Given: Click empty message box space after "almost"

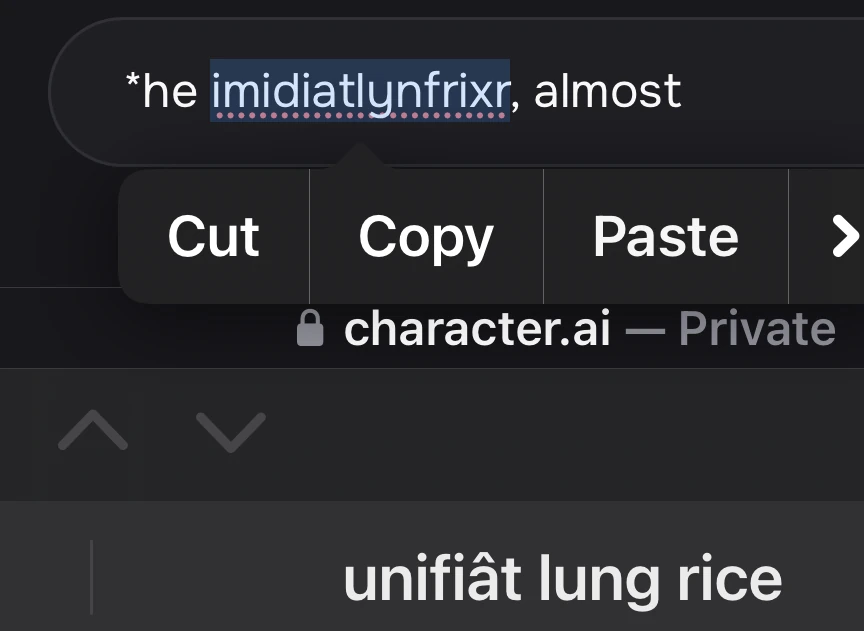Looking at the screenshot, I should point(770,92).
